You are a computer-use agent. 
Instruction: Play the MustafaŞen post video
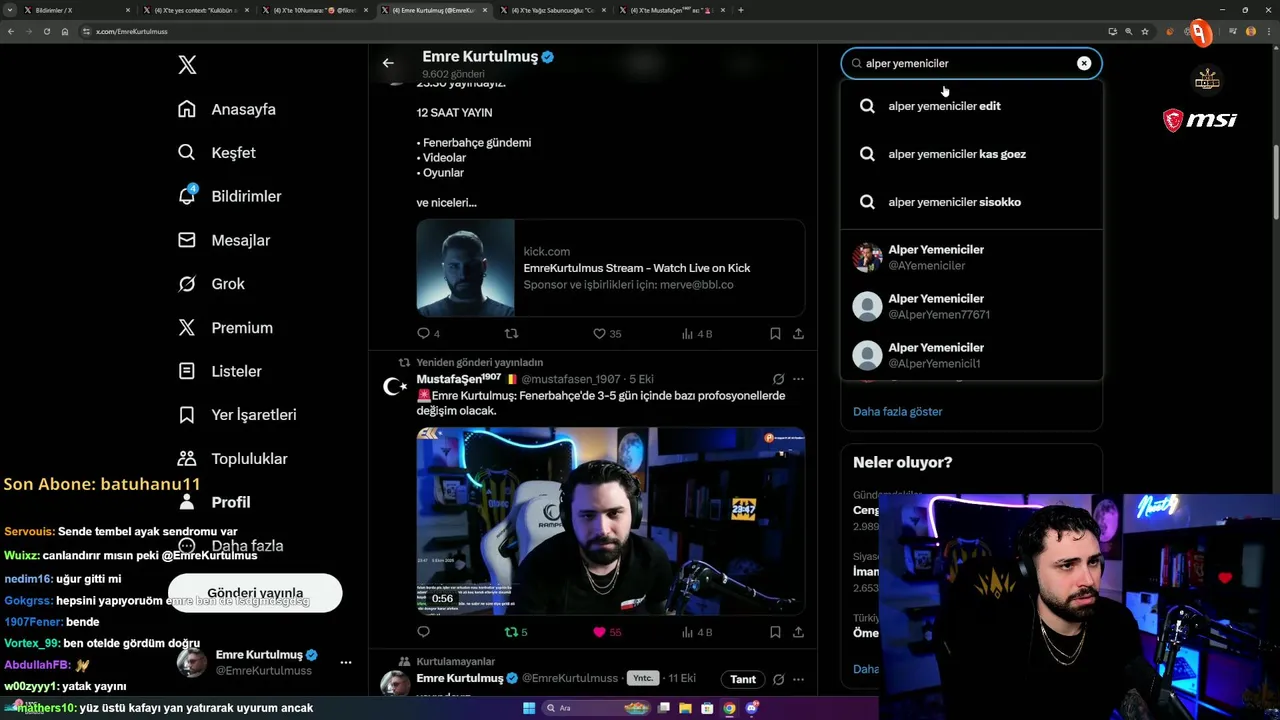(x=610, y=521)
